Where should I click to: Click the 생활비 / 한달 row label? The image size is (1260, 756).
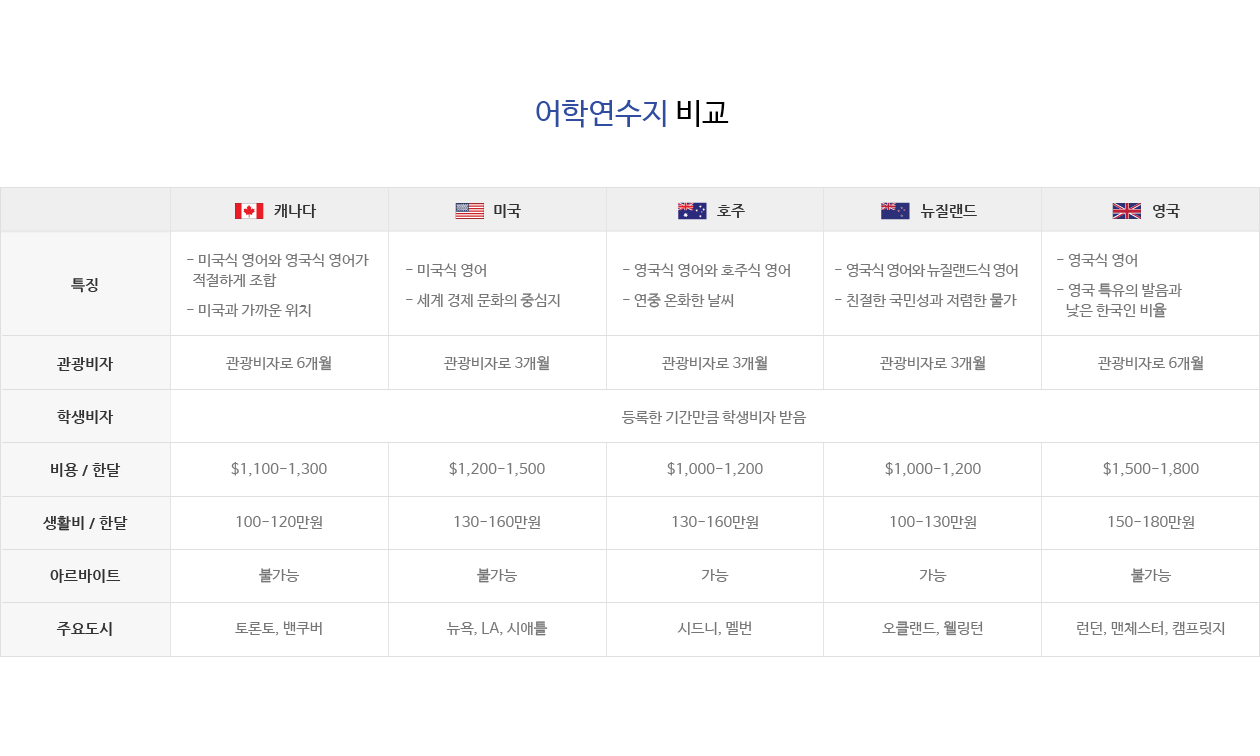click(x=85, y=522)
